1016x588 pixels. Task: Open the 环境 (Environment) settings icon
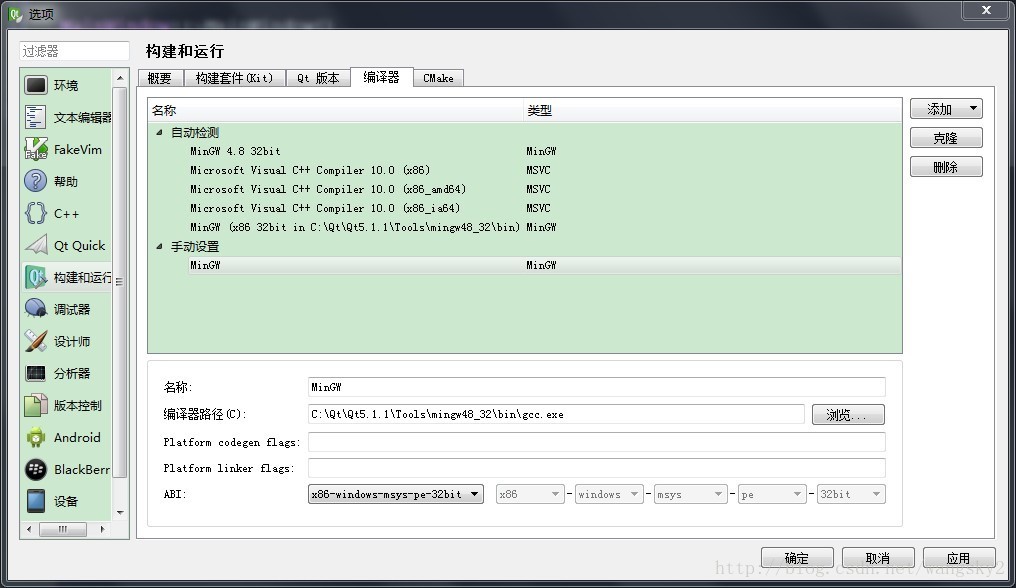point(36,85)
